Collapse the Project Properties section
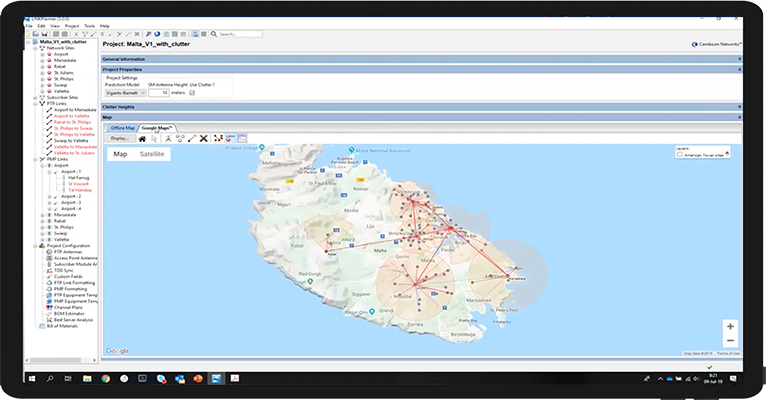This screenshot has width=766, height=400. [739, 69]
